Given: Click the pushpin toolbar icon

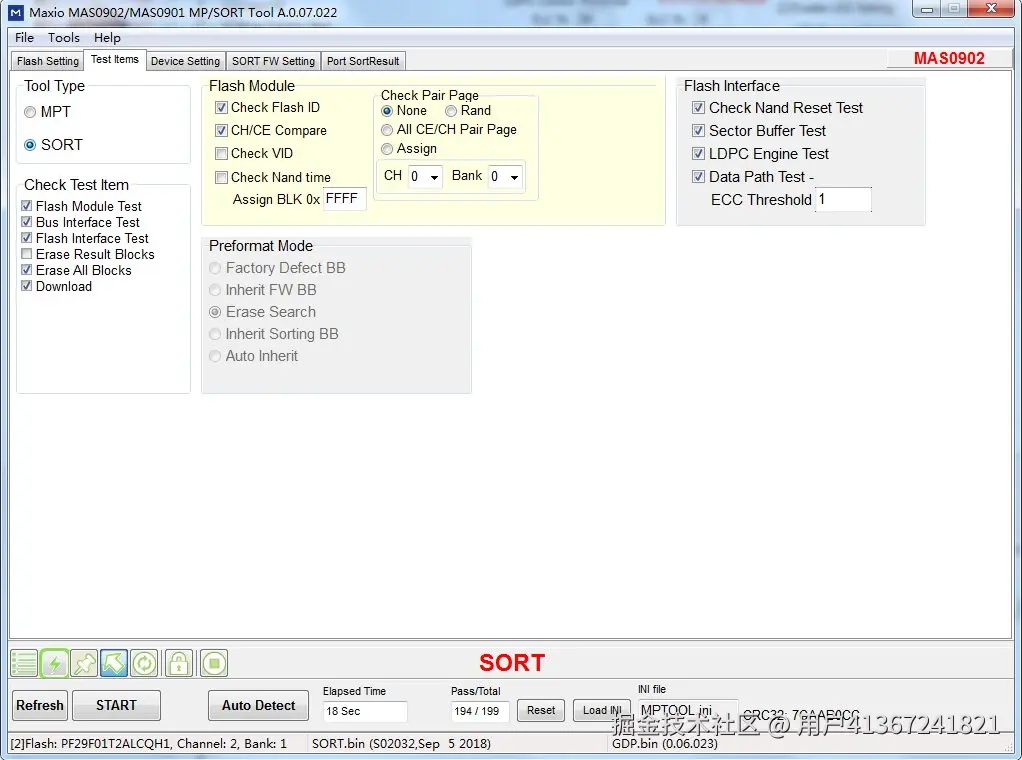Looking at the screenshot, I should [x=84, y=664].
